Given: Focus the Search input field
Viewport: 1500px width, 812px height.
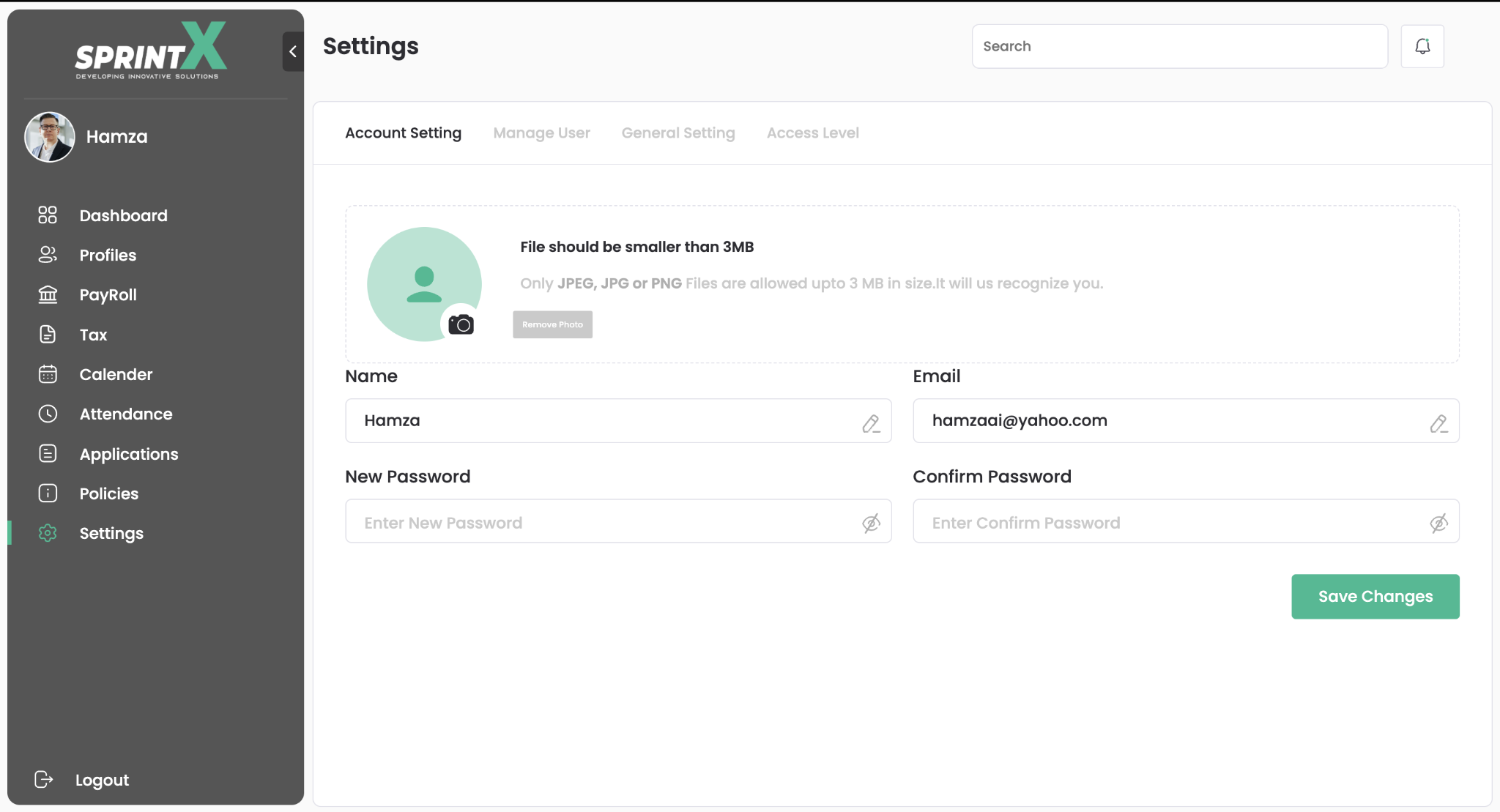Looking at the screenshot, I should coord(1179,46).
